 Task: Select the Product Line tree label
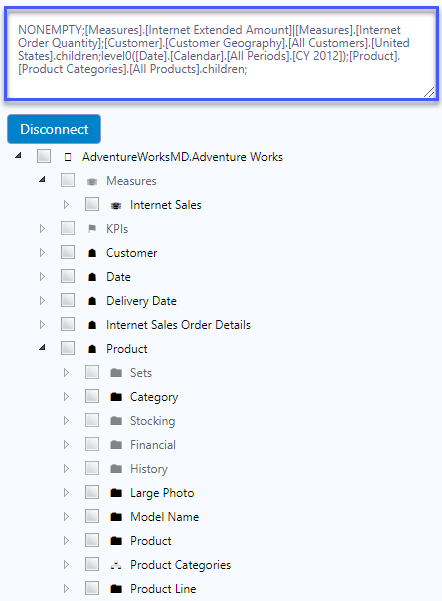(x=163, y=589)
